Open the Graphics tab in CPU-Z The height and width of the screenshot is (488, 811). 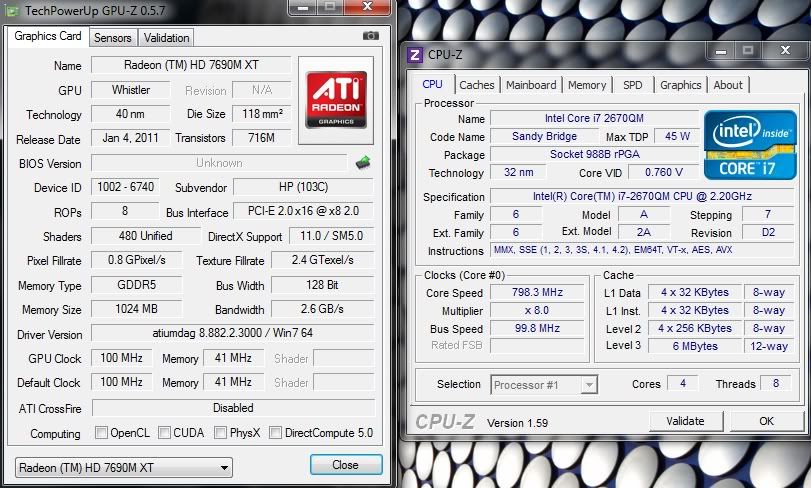(x=681, y=85)
